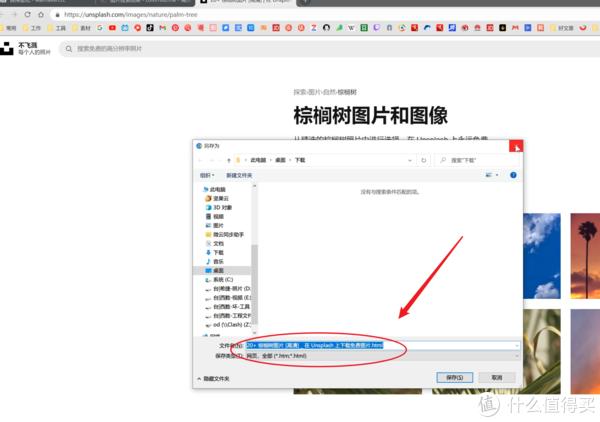The height and width of the screenshot is (422, 600).
Task: Open the blue sky clouds photo thumbnail
Action: point(541,256)
